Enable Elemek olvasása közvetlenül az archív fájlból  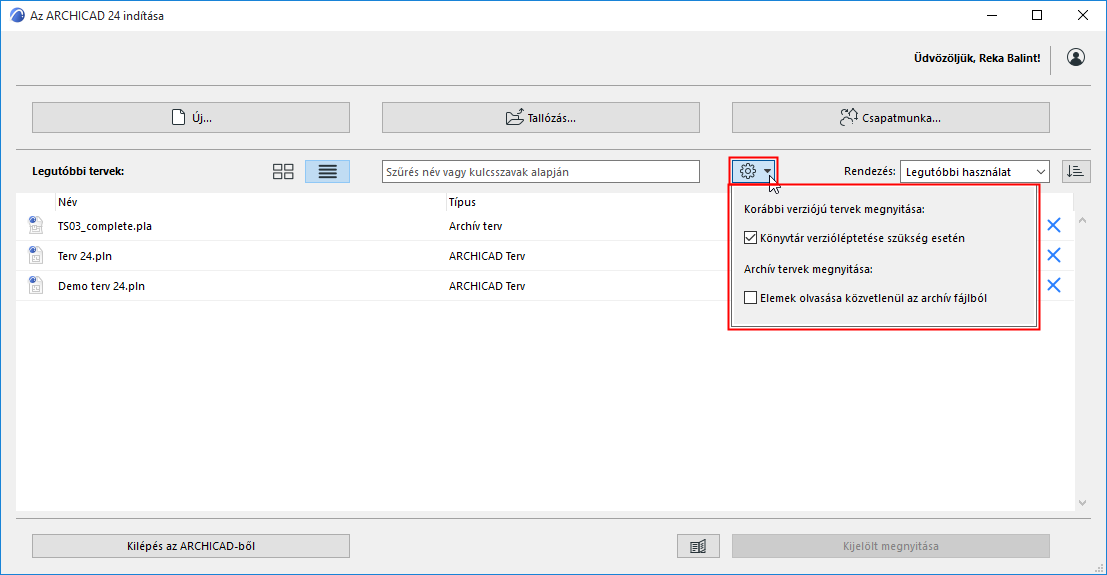point(750,298)
